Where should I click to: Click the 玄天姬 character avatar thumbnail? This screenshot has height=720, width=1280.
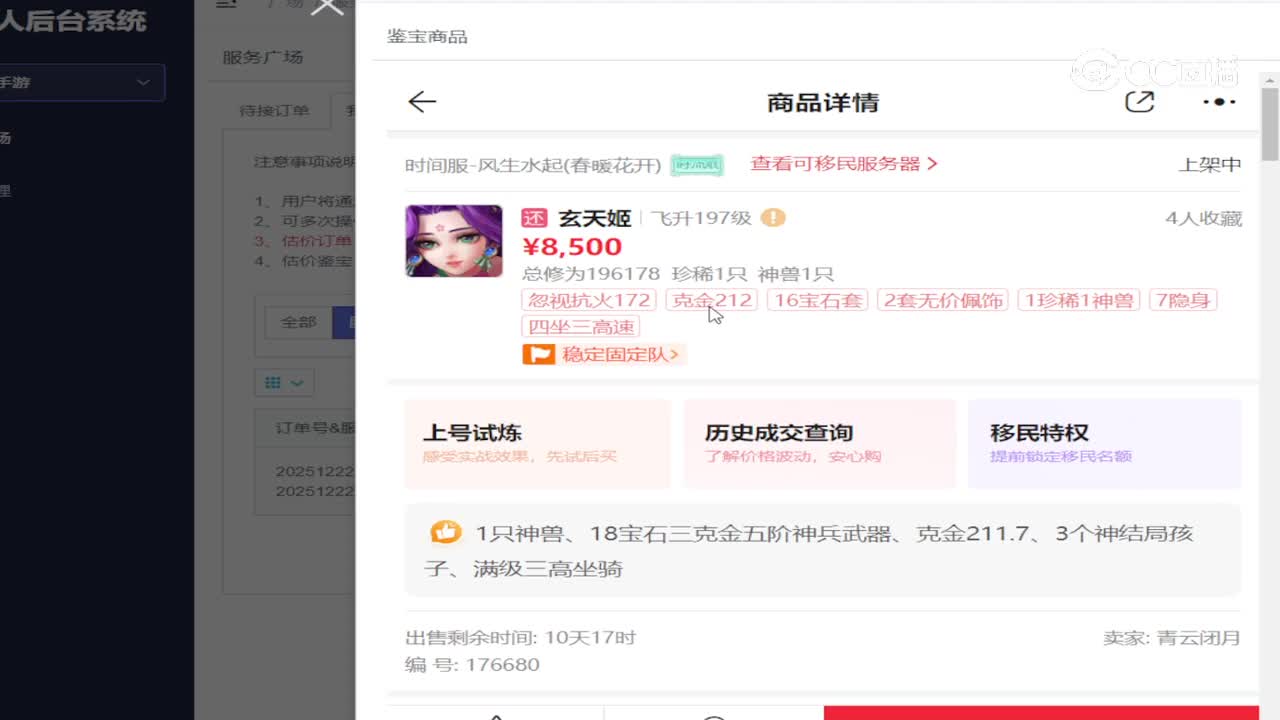[454, 241]
